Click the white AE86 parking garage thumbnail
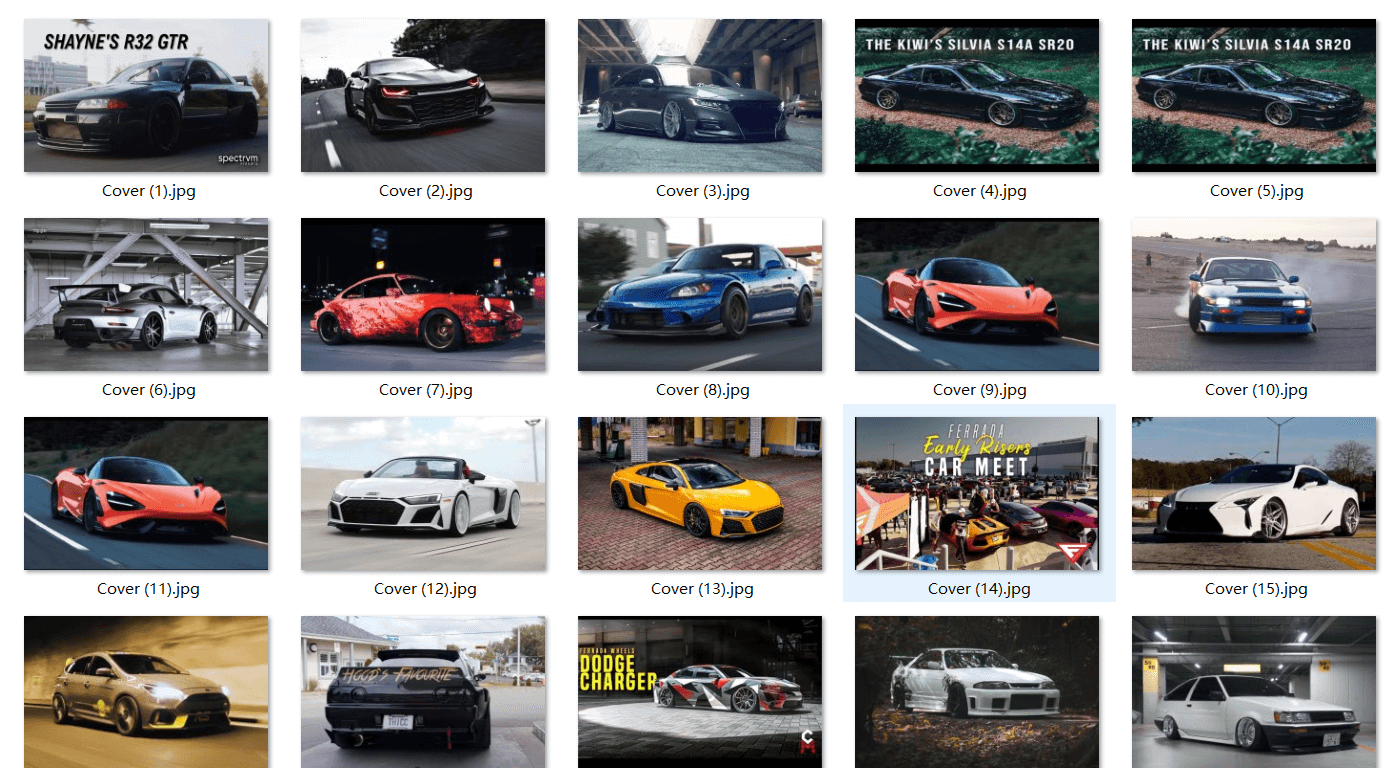This screenshot has width=1389, height=768. (1254, 692)
